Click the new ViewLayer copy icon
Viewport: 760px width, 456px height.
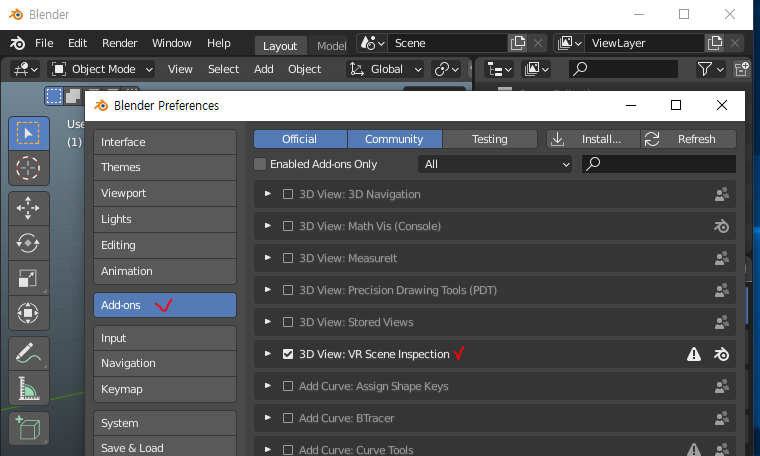[x=715, y=43]
